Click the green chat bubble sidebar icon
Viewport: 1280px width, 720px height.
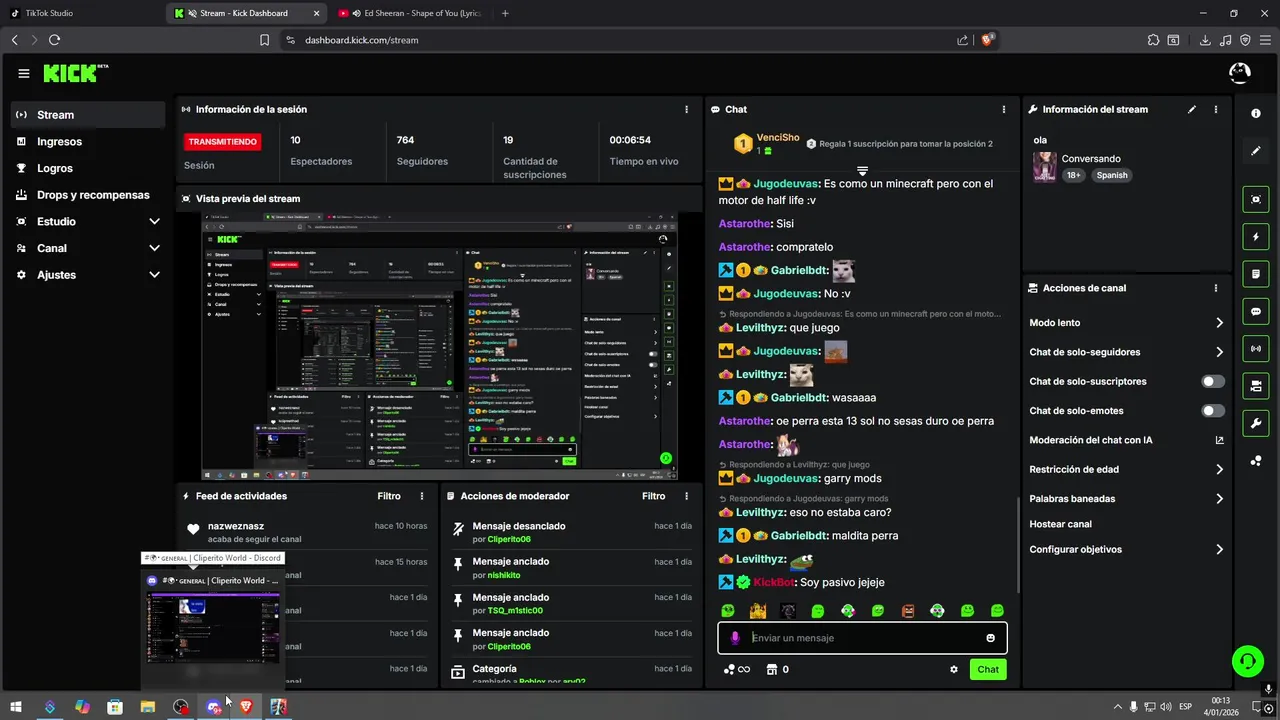tap(1256, 311)
